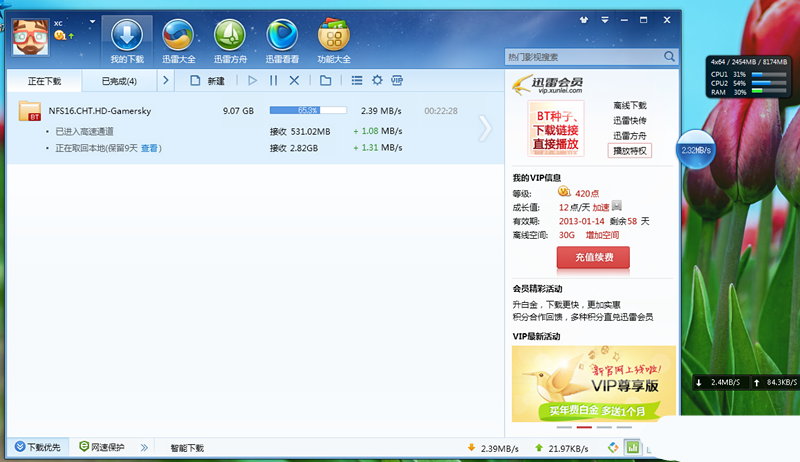This screenshot has height=462, width=800.
Task: Select the highlighted red banner page indicator
Action: click(x=584, y=427)
